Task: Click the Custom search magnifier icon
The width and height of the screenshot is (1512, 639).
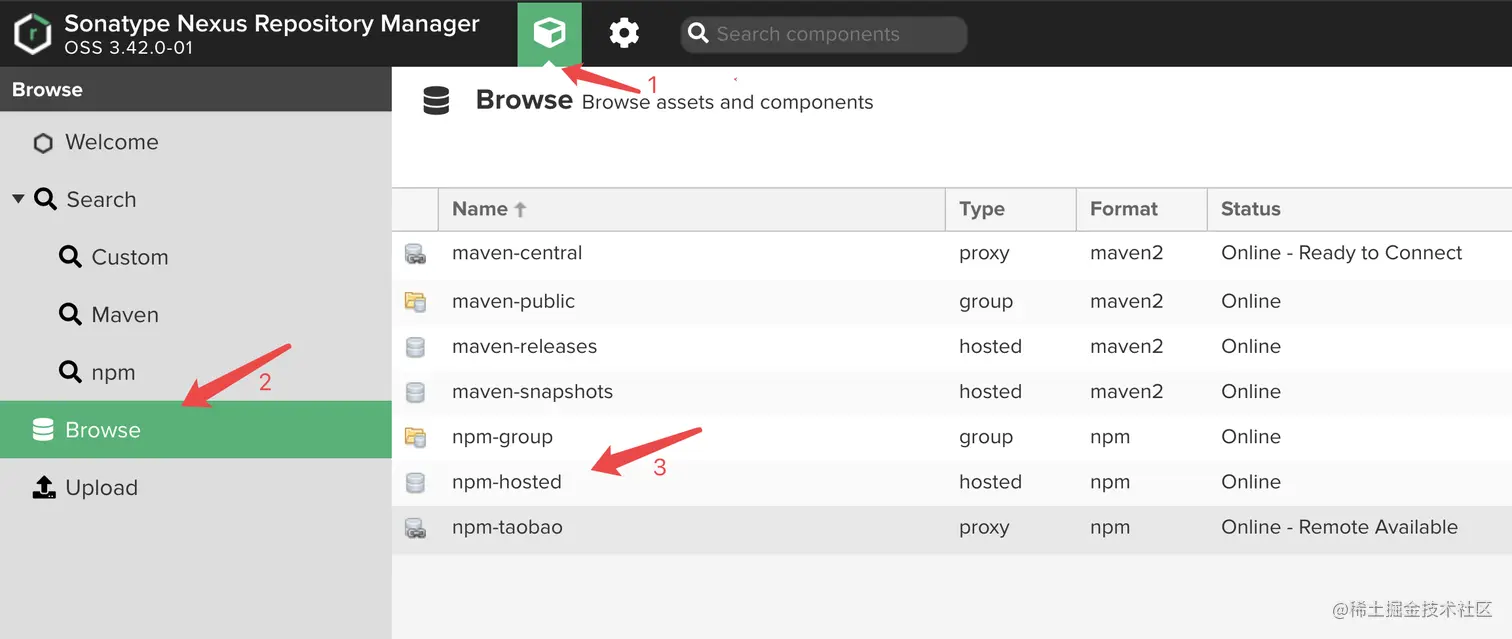Action: pos(70,257)
